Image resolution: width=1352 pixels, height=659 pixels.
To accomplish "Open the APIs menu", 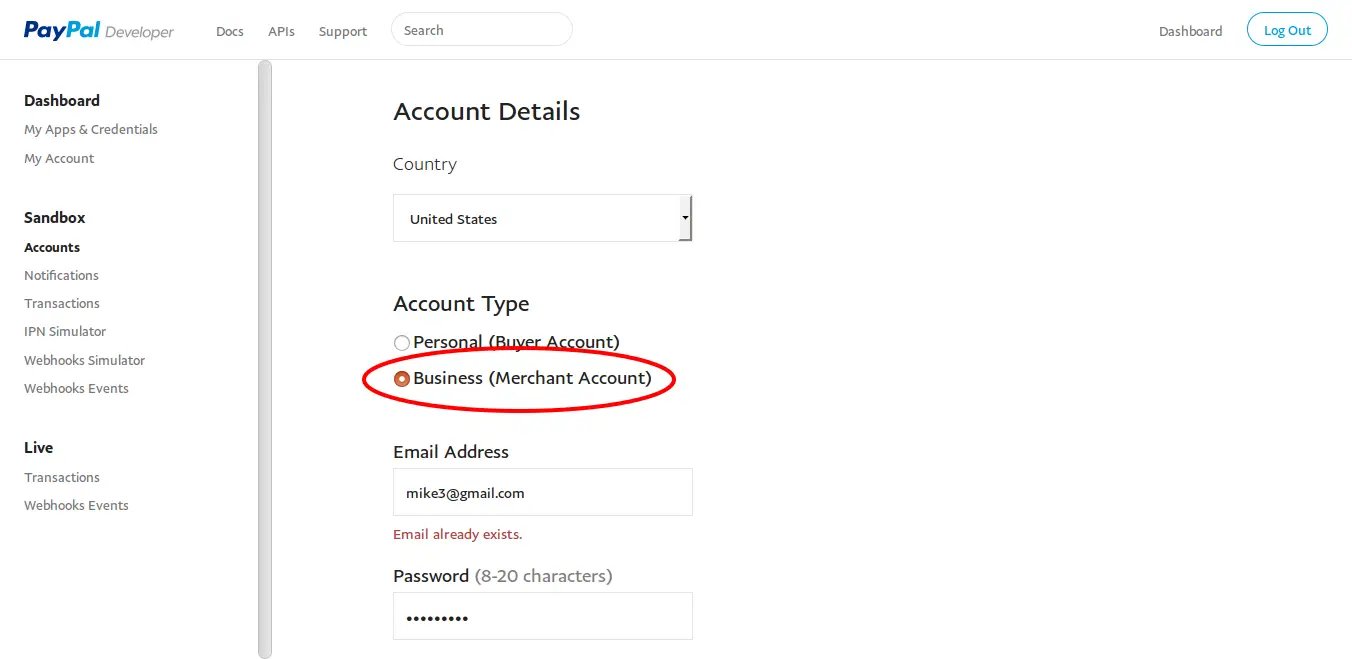I will [x=281, y=31].
